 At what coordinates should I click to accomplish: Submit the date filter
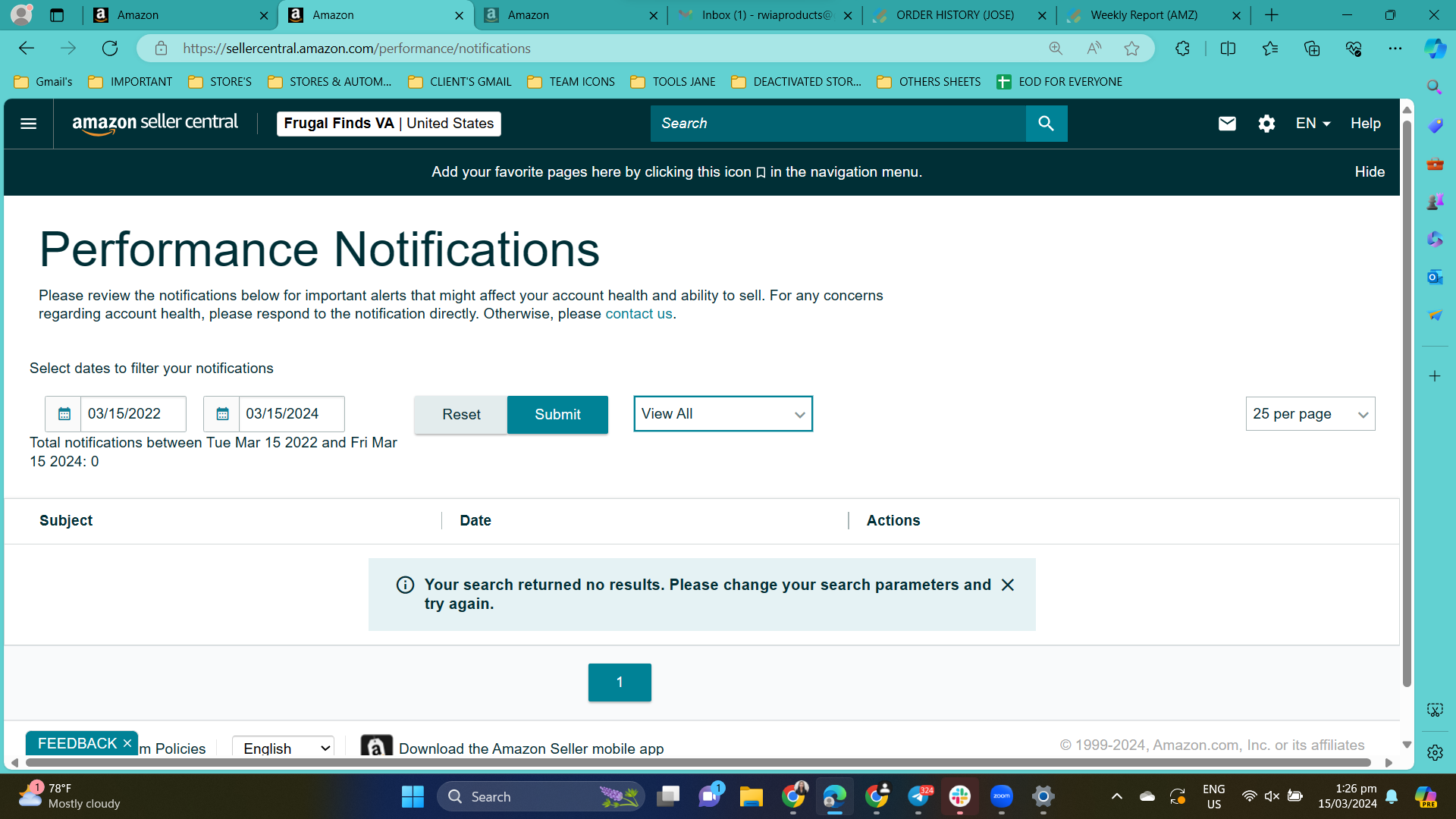pos(557,415)
